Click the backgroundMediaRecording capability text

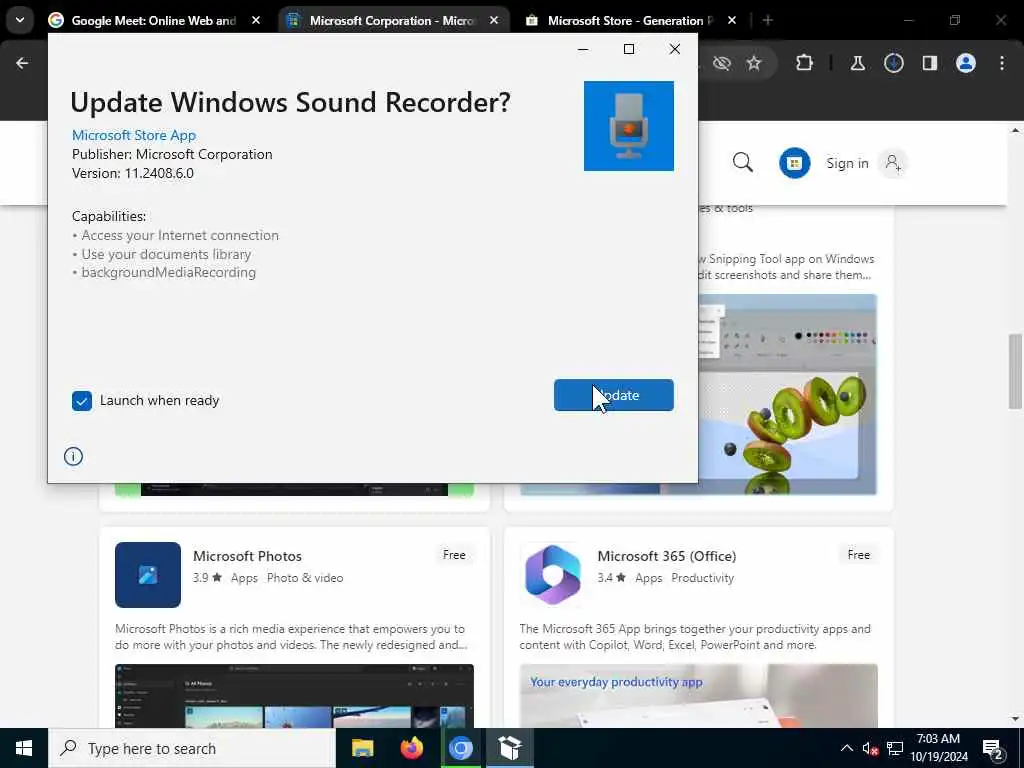pos(168,272)
